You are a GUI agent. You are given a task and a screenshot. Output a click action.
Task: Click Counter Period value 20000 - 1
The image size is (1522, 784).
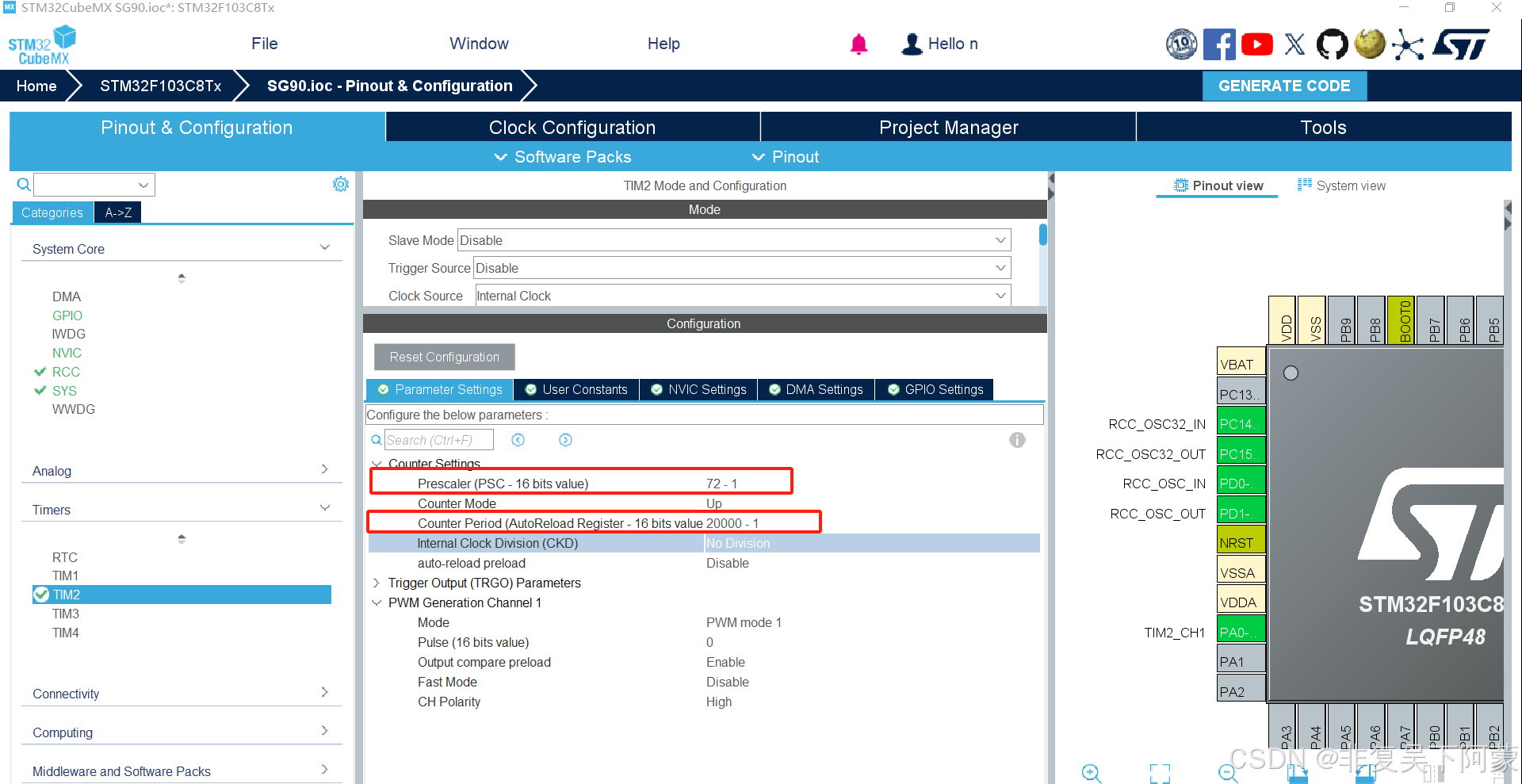pos(732,523)
